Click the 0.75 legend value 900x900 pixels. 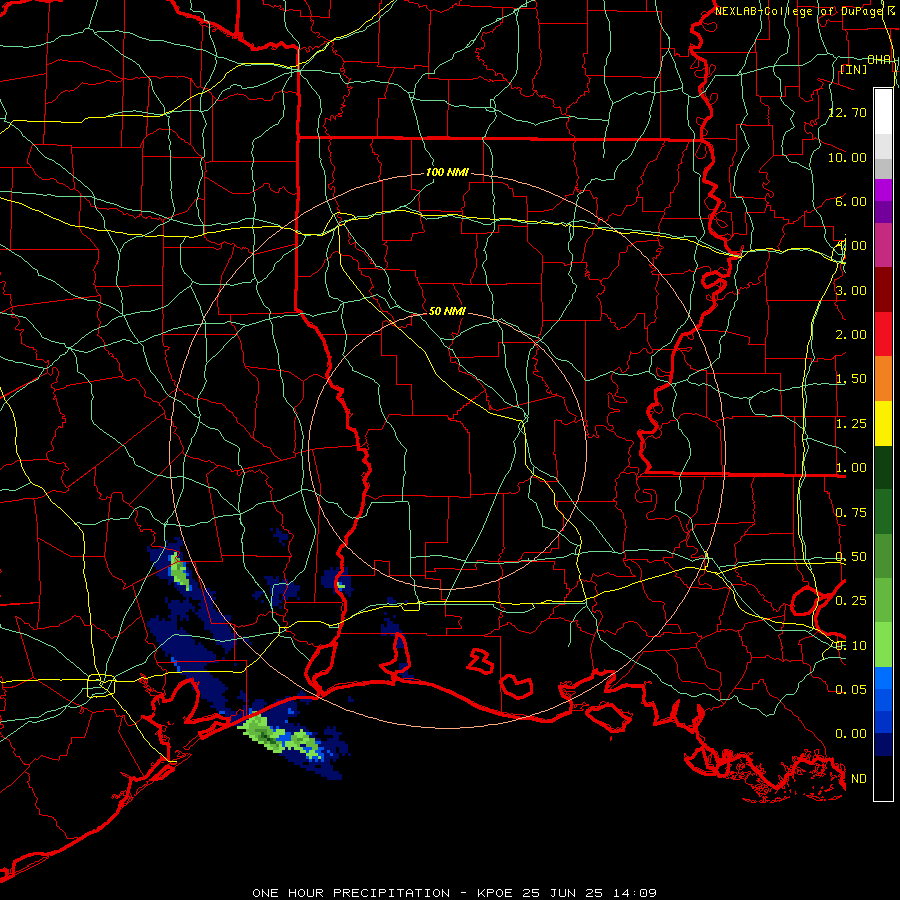tap(851, 513)
